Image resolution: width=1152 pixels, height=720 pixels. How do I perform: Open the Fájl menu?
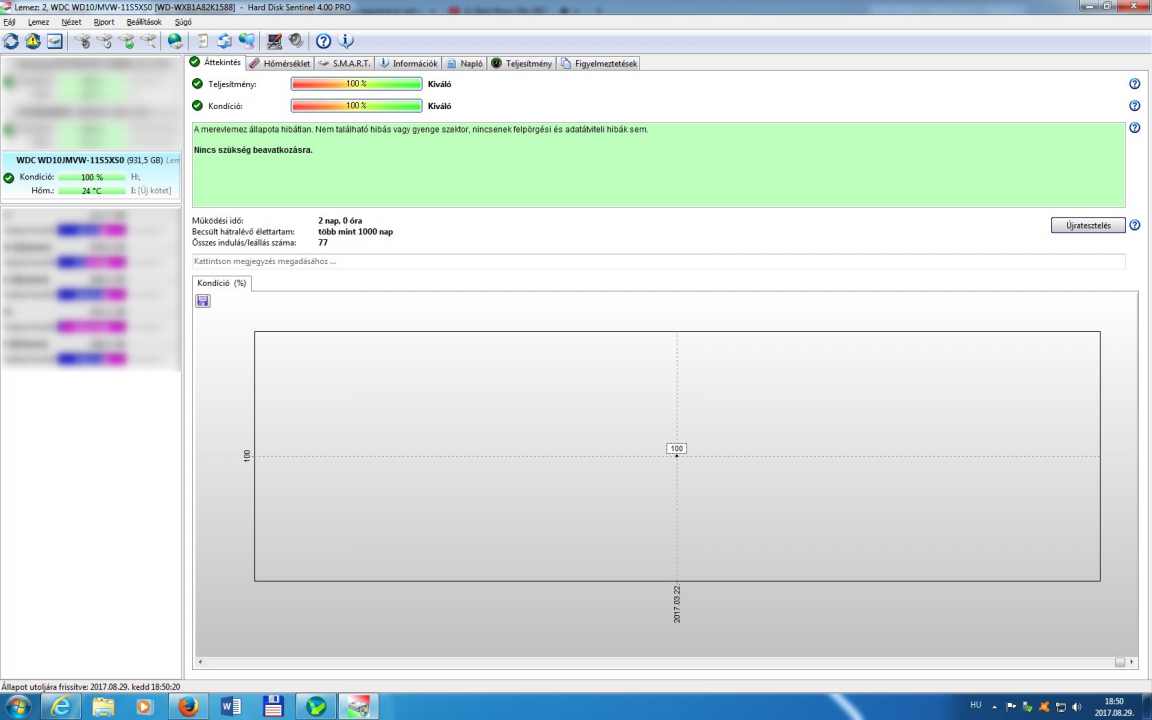pos(10,22)
